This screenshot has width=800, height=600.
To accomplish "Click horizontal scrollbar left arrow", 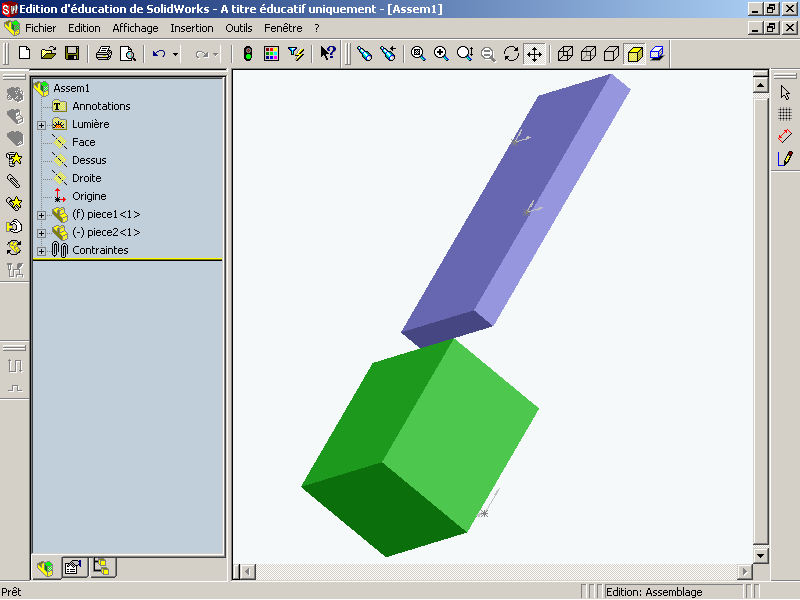I will click(x=248, y=571).
